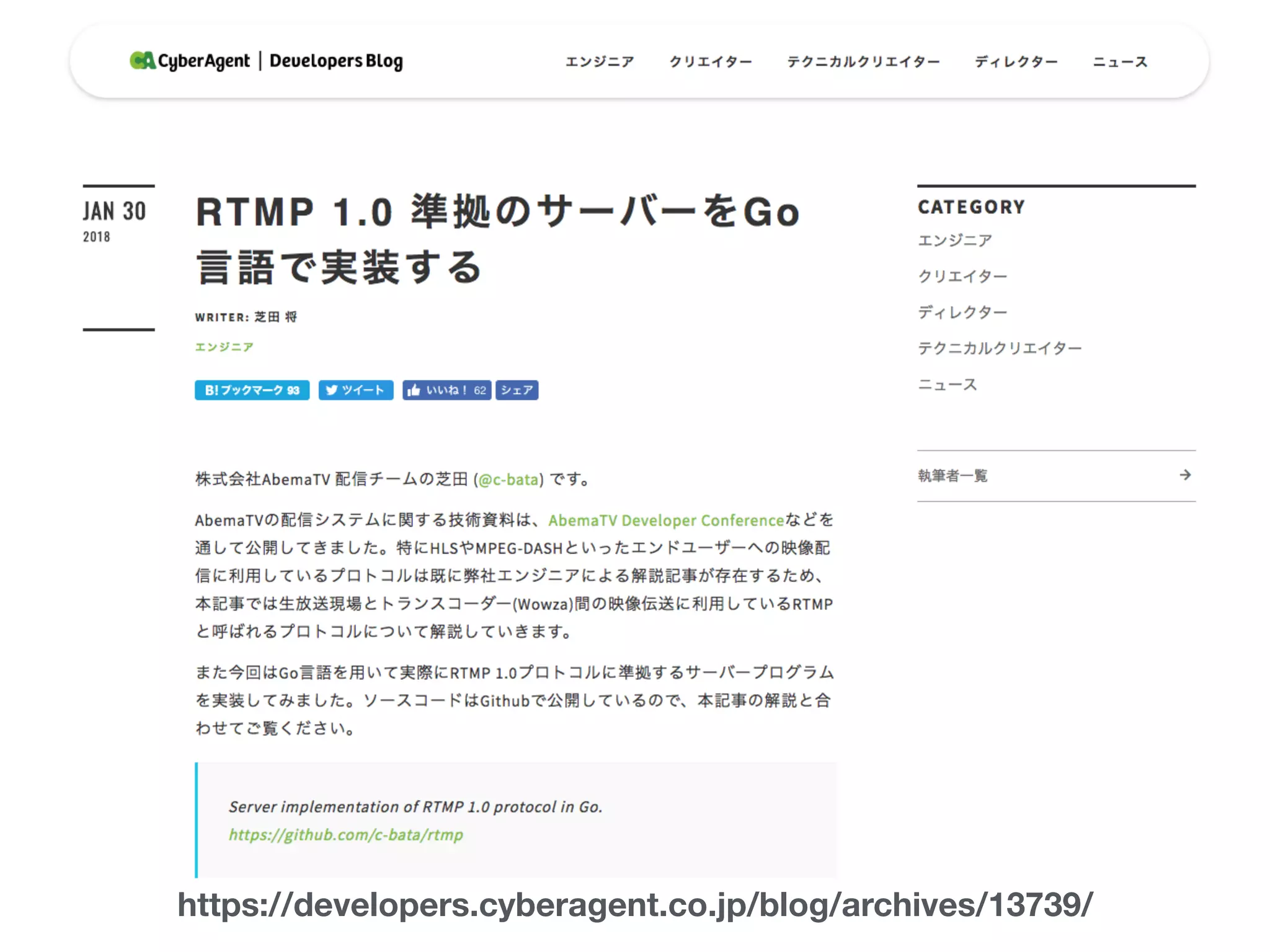
Task: Click the Hatena bookmark button
Action: 252,390
